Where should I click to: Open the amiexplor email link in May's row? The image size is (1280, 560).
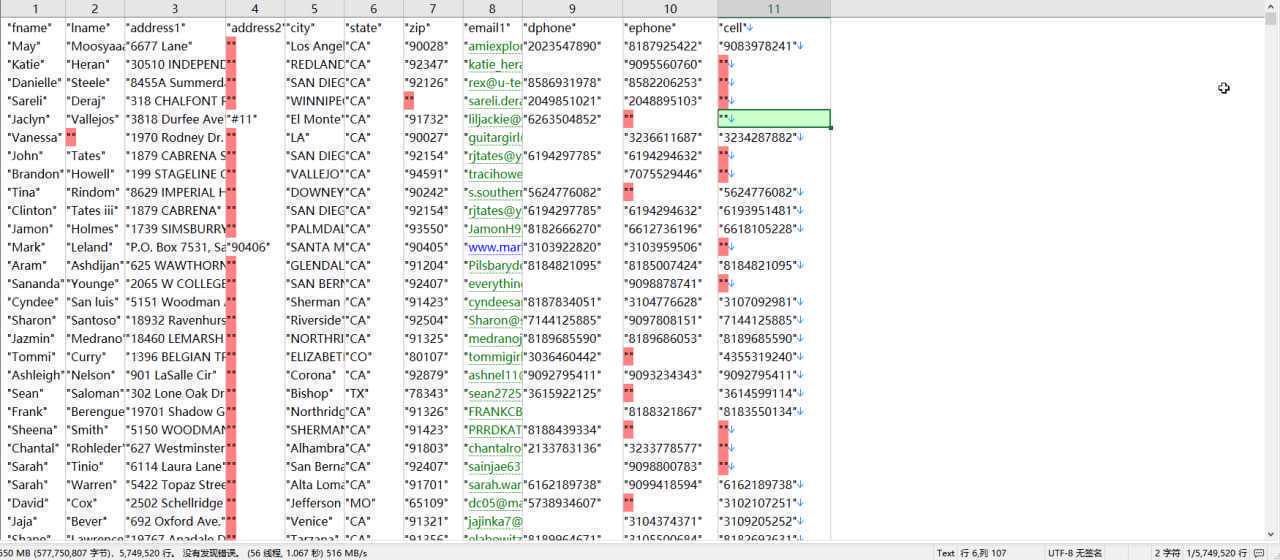[x=494, y=46]
